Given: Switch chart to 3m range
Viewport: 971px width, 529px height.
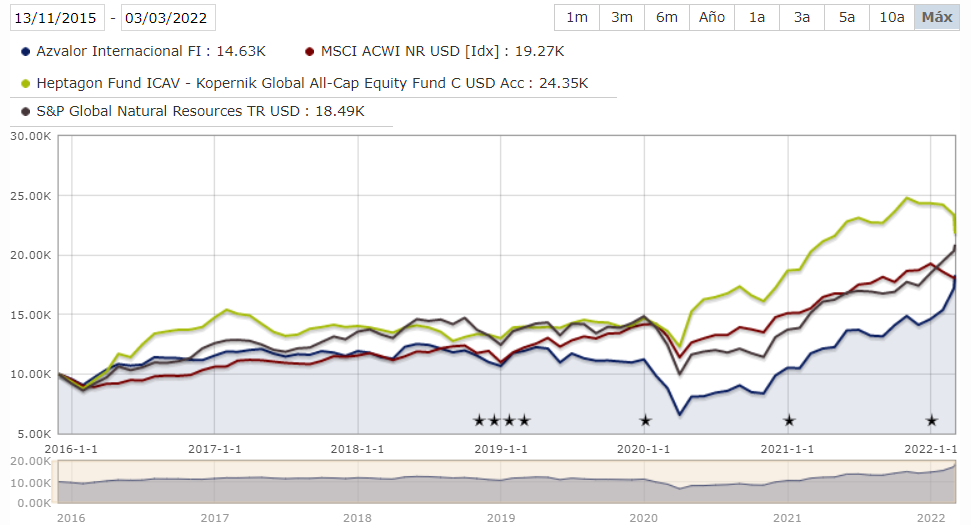Looking at the screenshot, I should [622, 18].
